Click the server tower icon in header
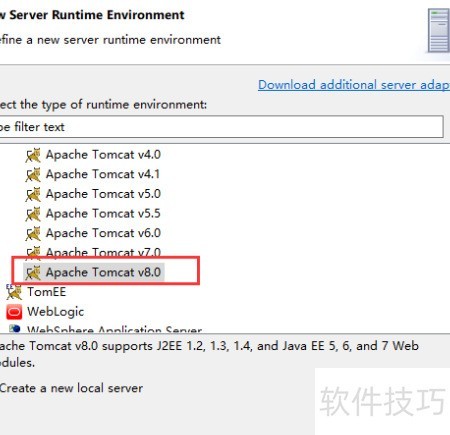 (438, 31)
